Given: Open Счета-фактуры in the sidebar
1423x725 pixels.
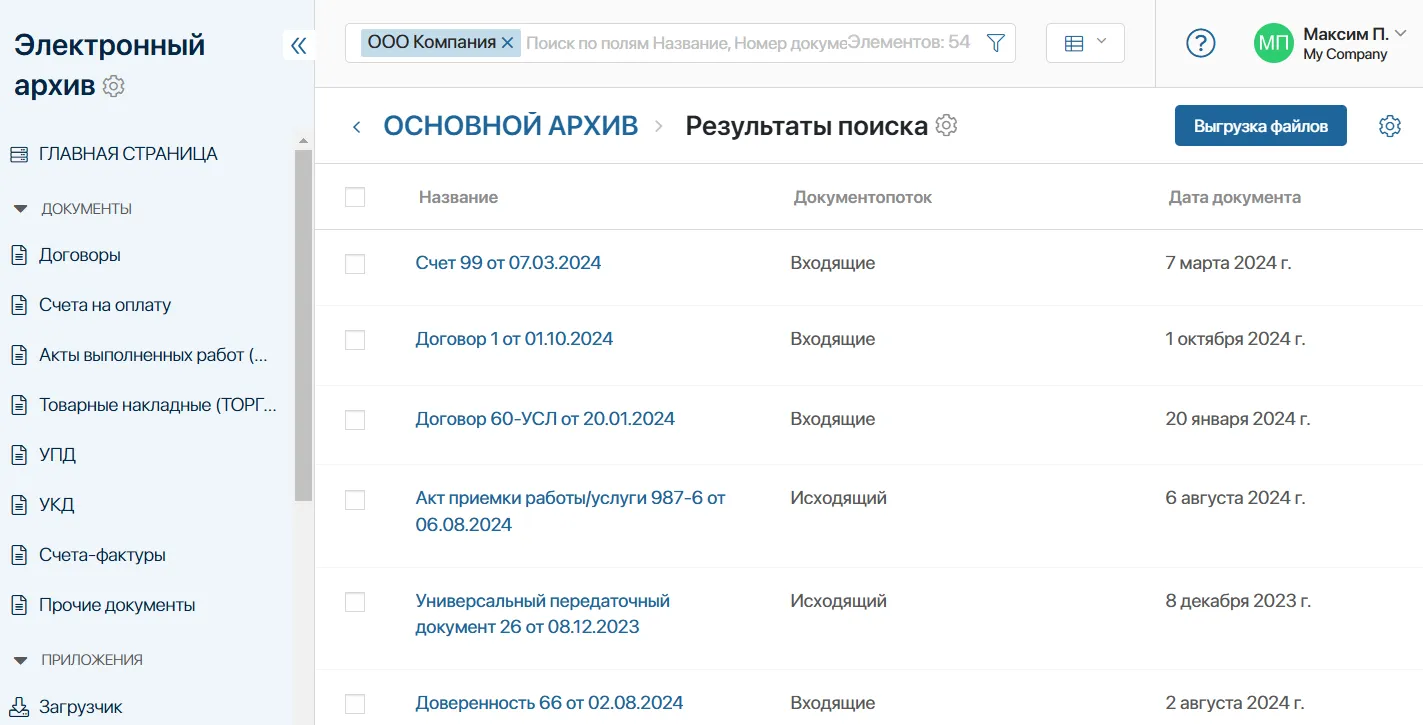Looking at the screenshot, I should [103, 555].
